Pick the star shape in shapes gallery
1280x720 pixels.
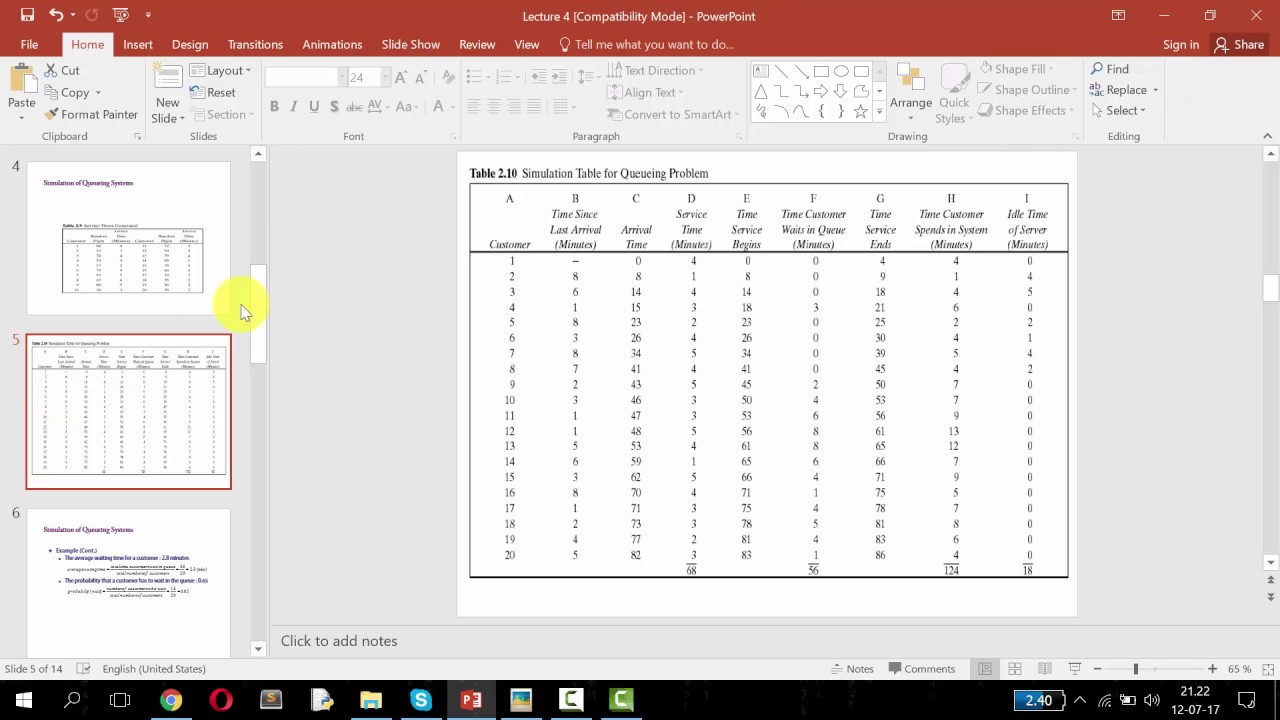click(861, 111)
